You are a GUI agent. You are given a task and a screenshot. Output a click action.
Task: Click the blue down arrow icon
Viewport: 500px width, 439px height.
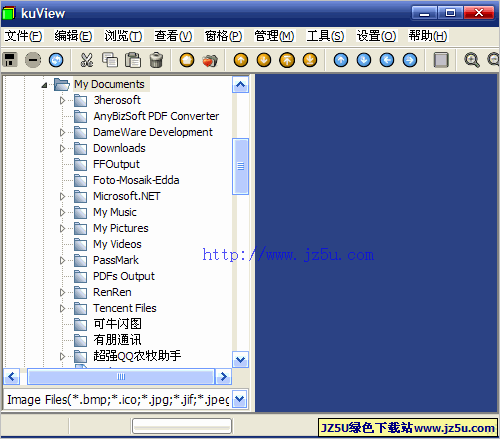click(364, 60)
